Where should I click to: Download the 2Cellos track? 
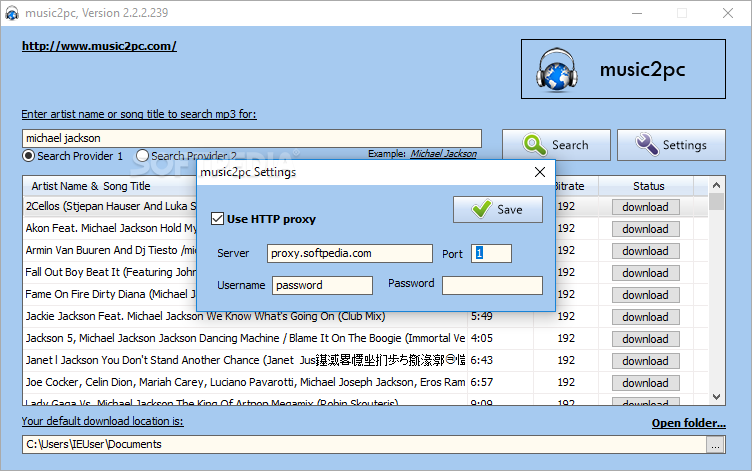click(x=646, y=207)
